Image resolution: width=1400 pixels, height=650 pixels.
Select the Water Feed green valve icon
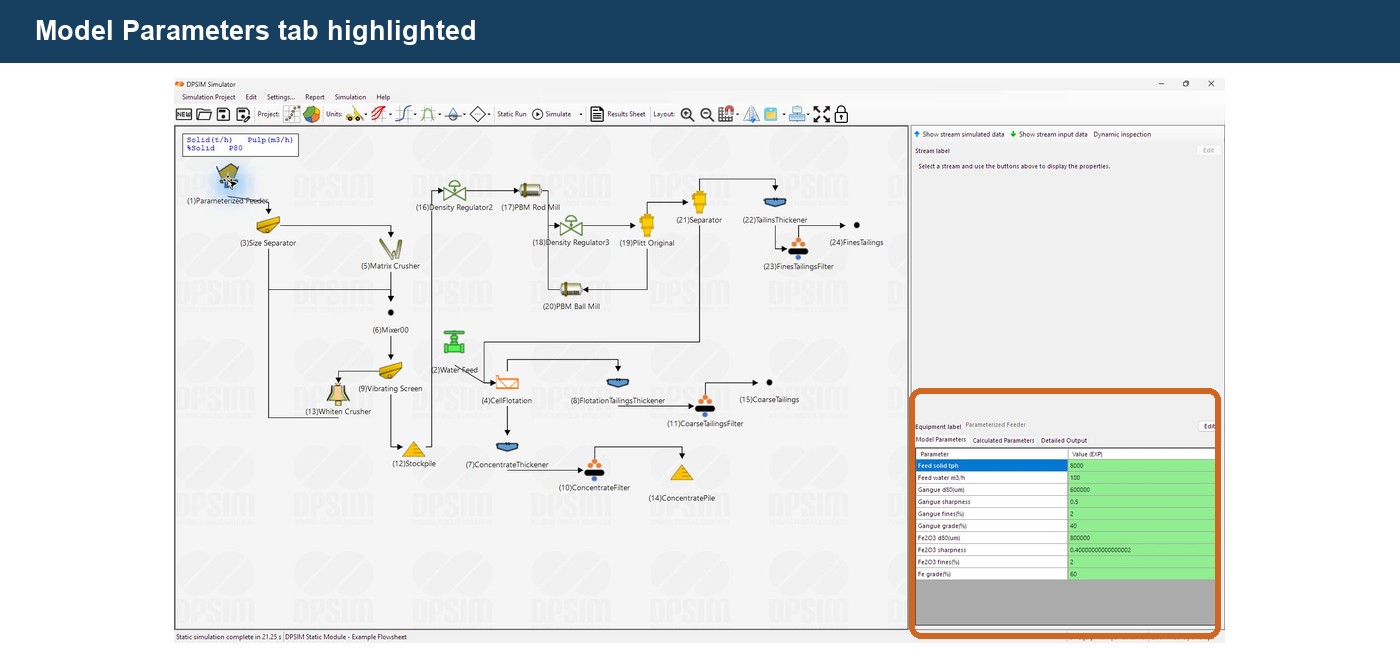pos(454,342)
